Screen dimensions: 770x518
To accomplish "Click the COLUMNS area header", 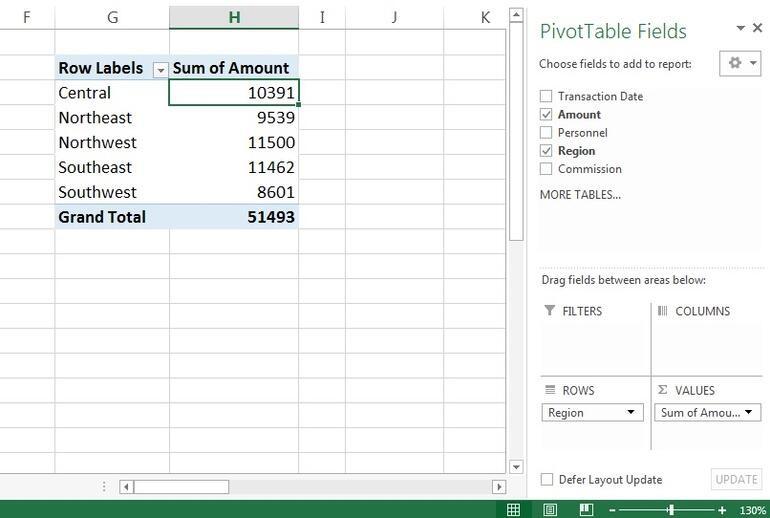I will (x=694, y=311).
